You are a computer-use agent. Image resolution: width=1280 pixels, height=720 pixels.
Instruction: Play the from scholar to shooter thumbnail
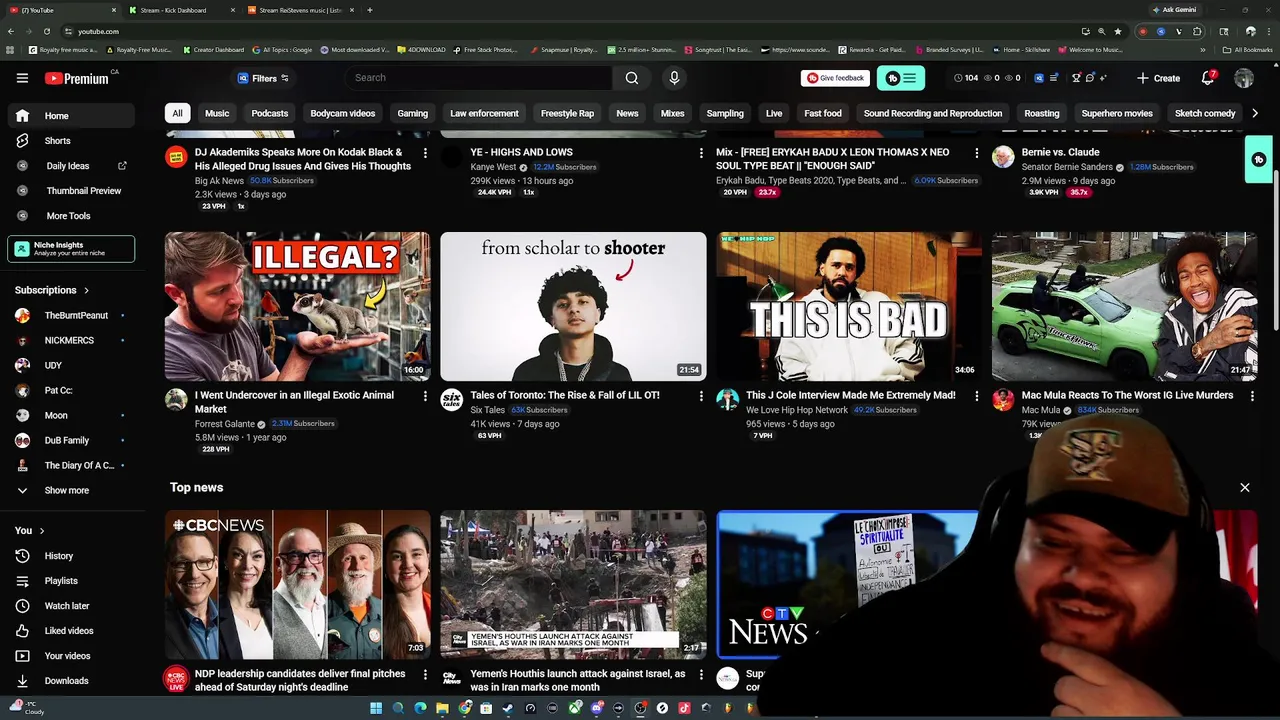pyautogui.click(x=573, y=306)
